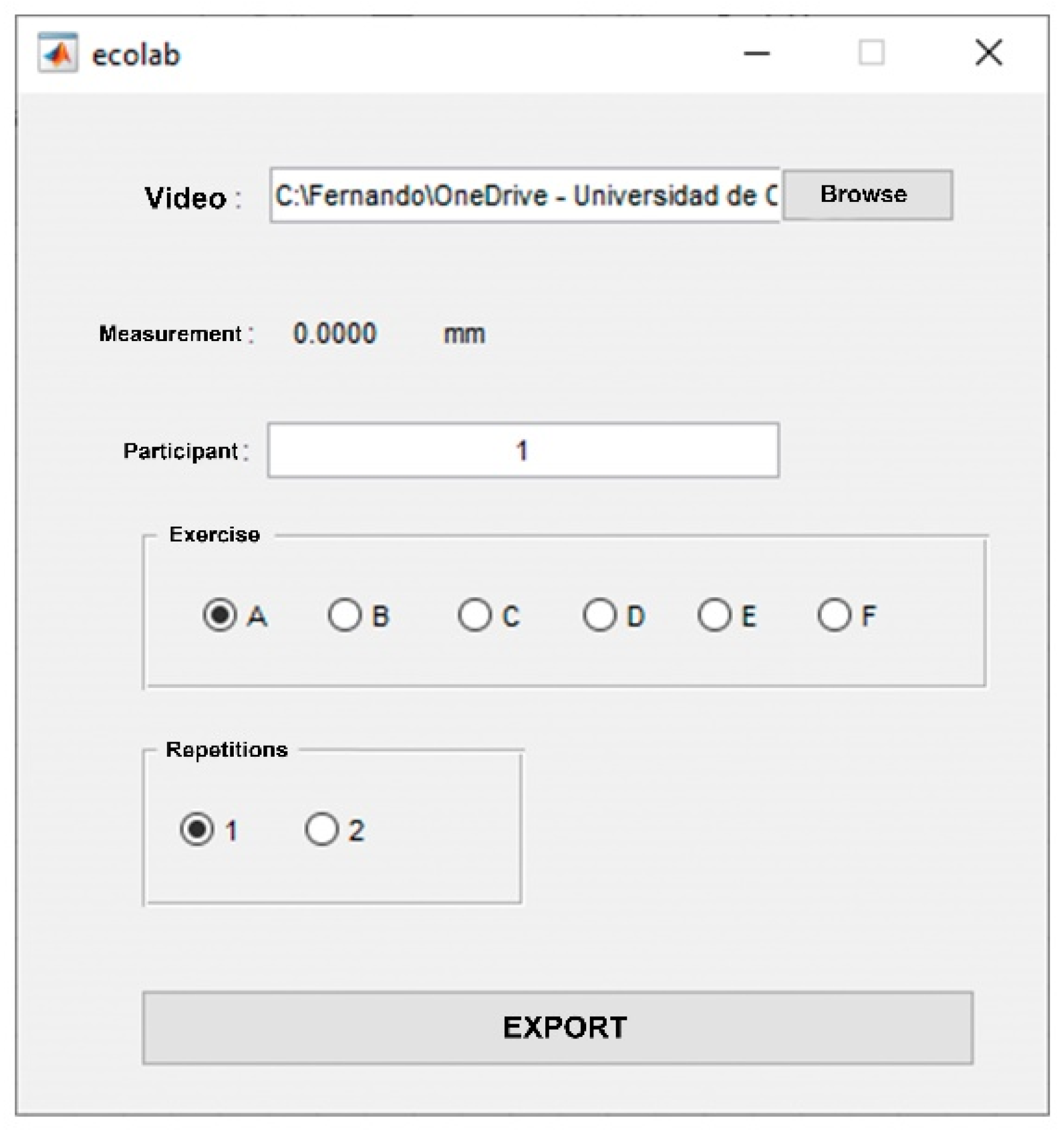Switch to repetition 2

tap(322, 830)
